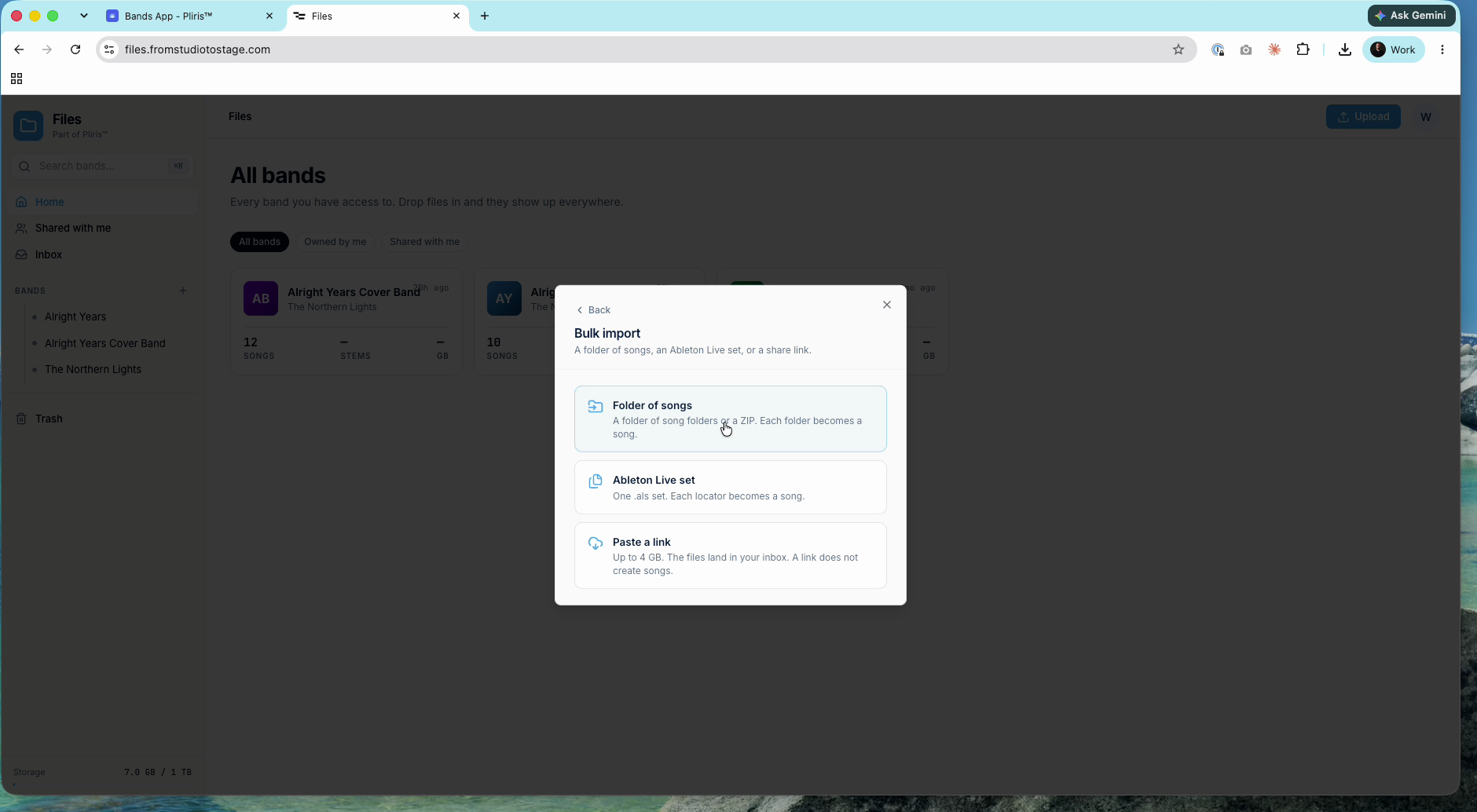
Task: Click the Upload button
Action: click(1363, 116)
